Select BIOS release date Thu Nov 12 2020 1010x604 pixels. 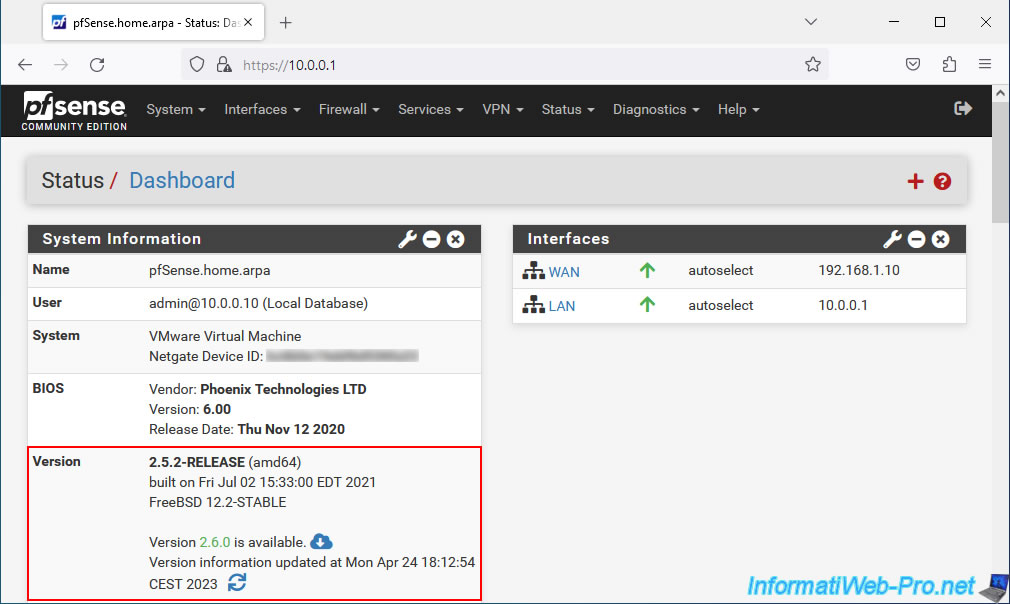pos(291,429)
